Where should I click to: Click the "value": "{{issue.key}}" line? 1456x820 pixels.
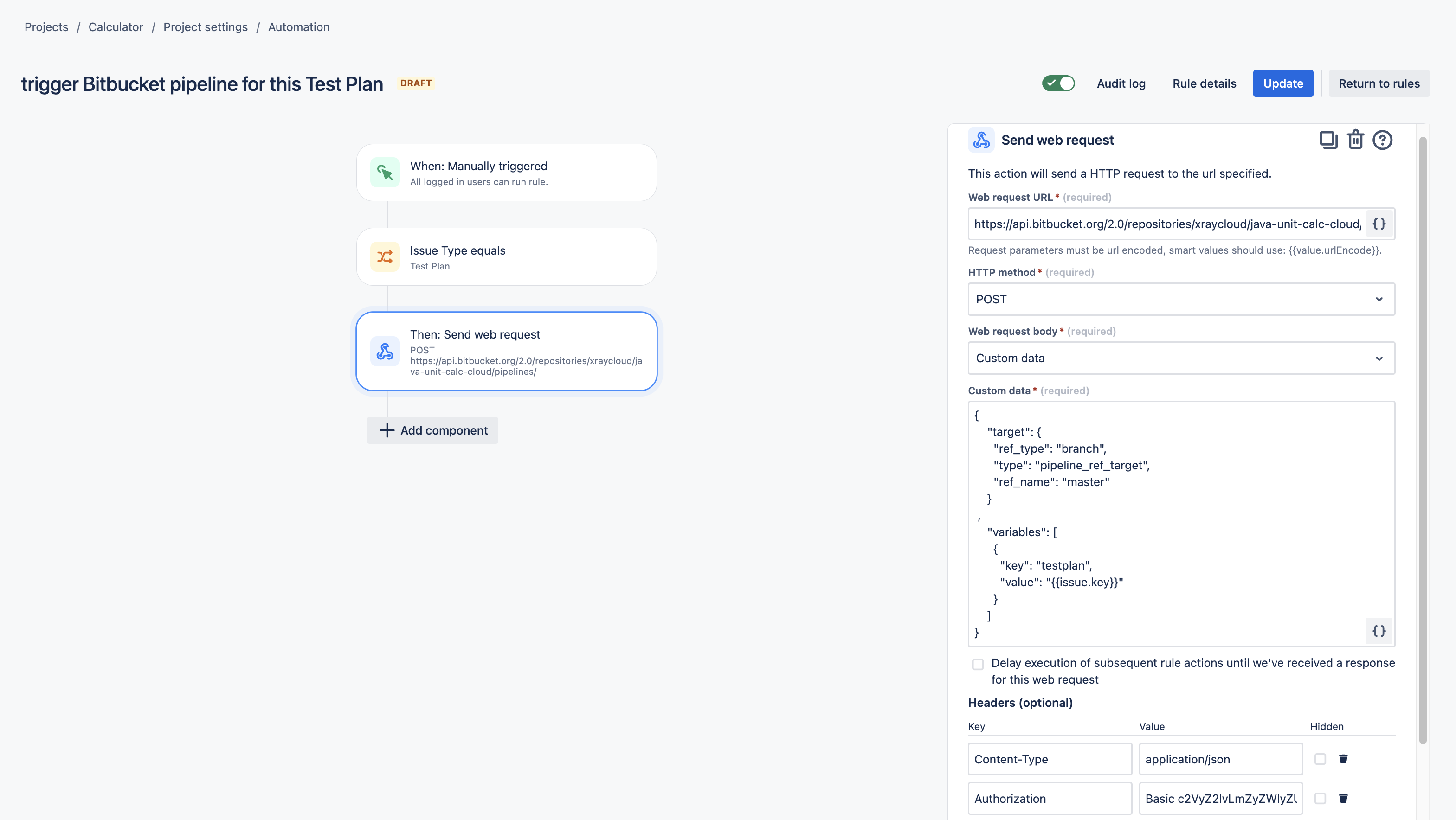click(x=1062, y=582)
